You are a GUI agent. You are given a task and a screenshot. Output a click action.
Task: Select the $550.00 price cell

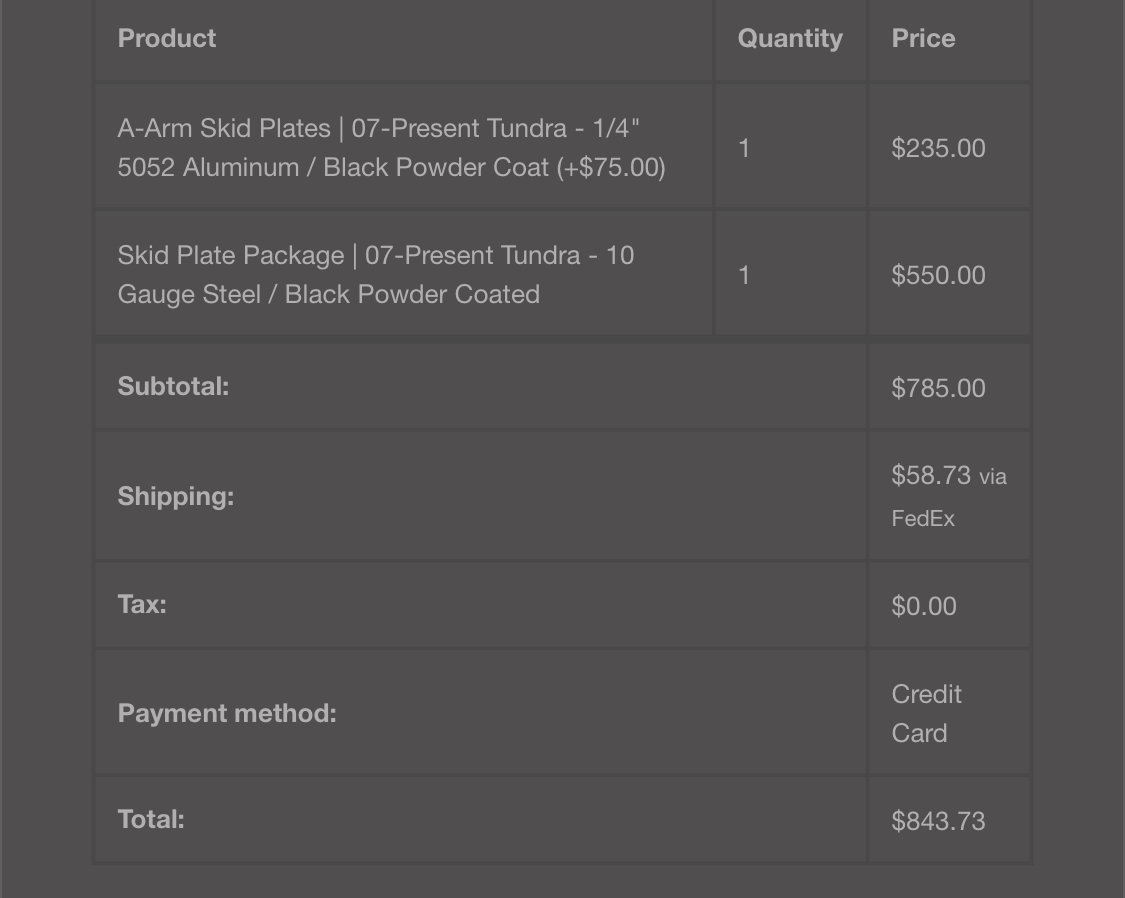pyautogui.click(x=938, y=275)
